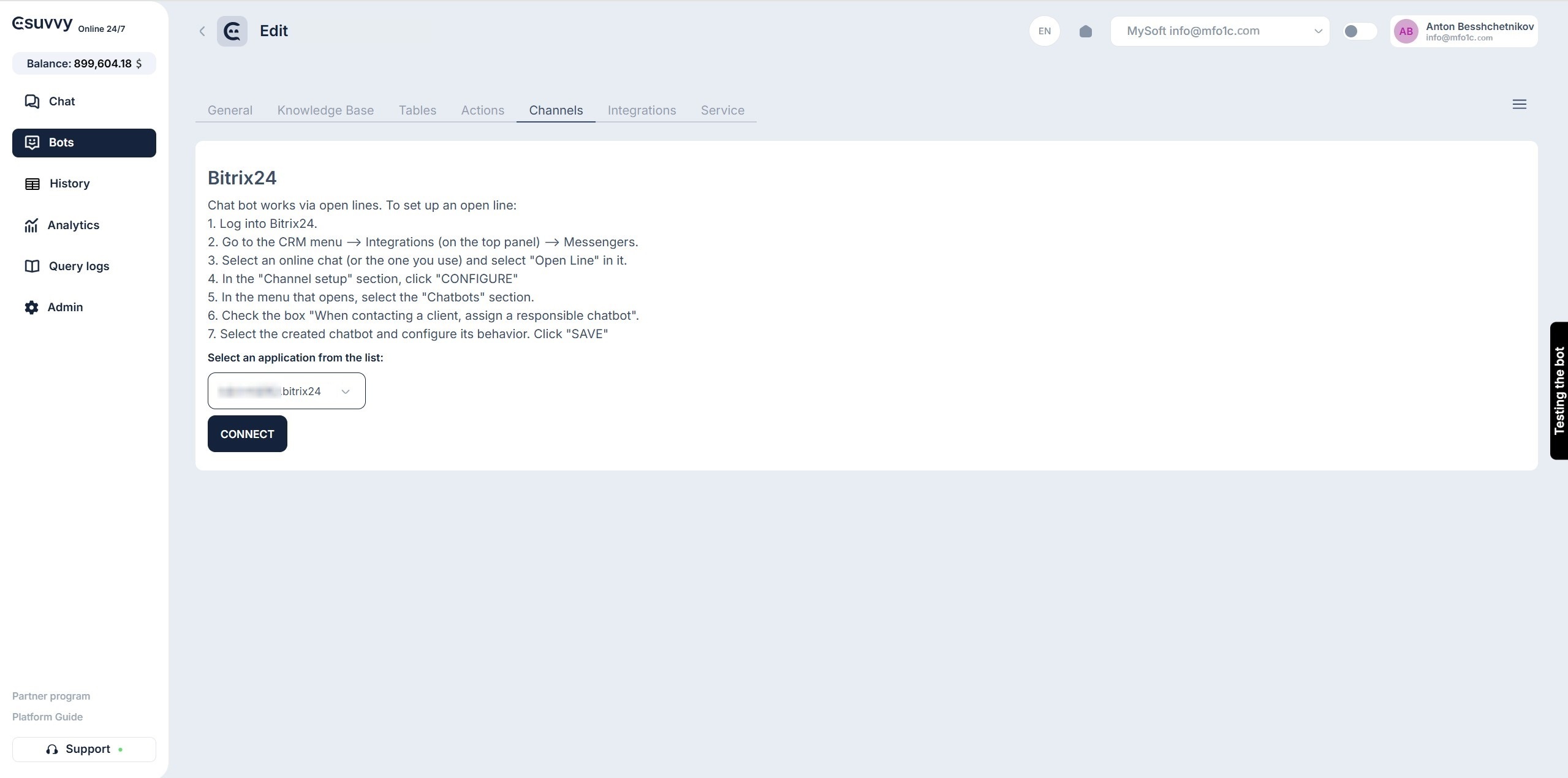Open the MySoft account dropdown
Image resolution: width=1568 pixels, height=778 pixels.
(x=1219, y=31)
